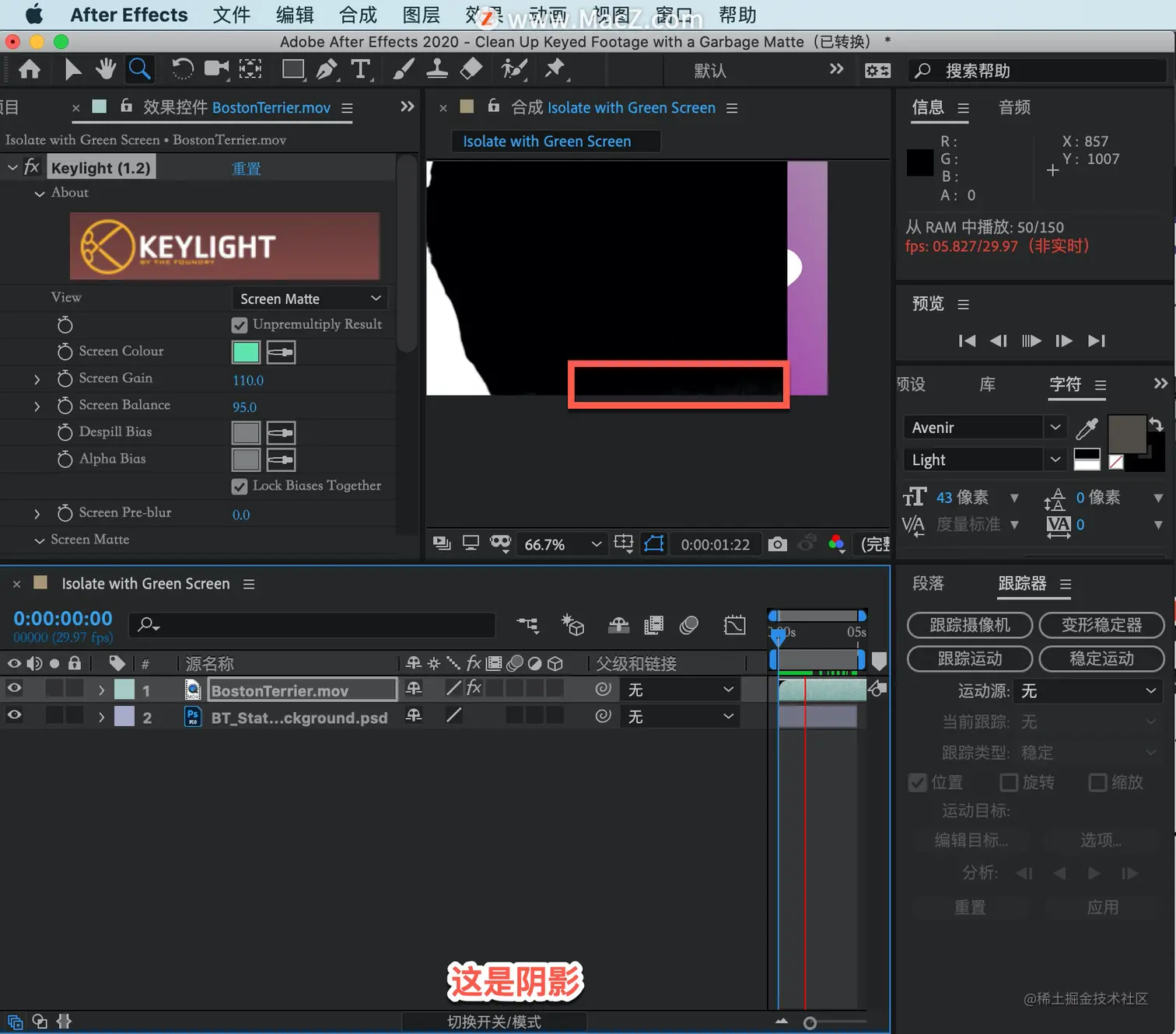Hide the BostonTerrier.mov layer

point(14,689)
